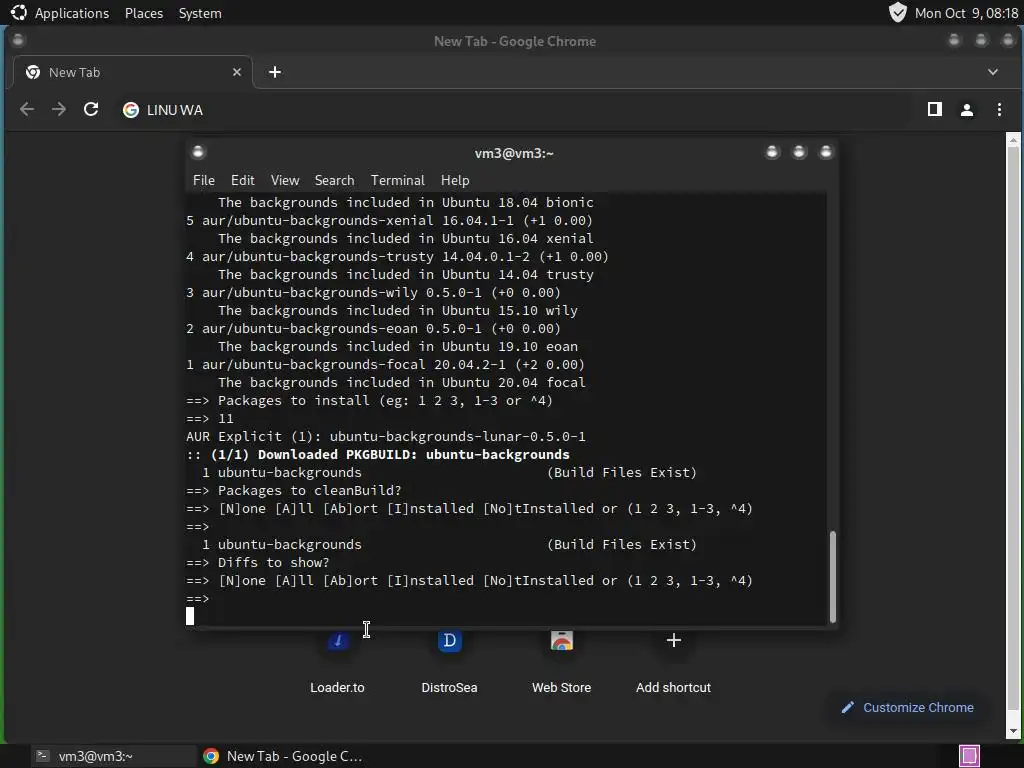Go forward with Chrome's forward arrow
1024x768 pixels.
(59, 109)
